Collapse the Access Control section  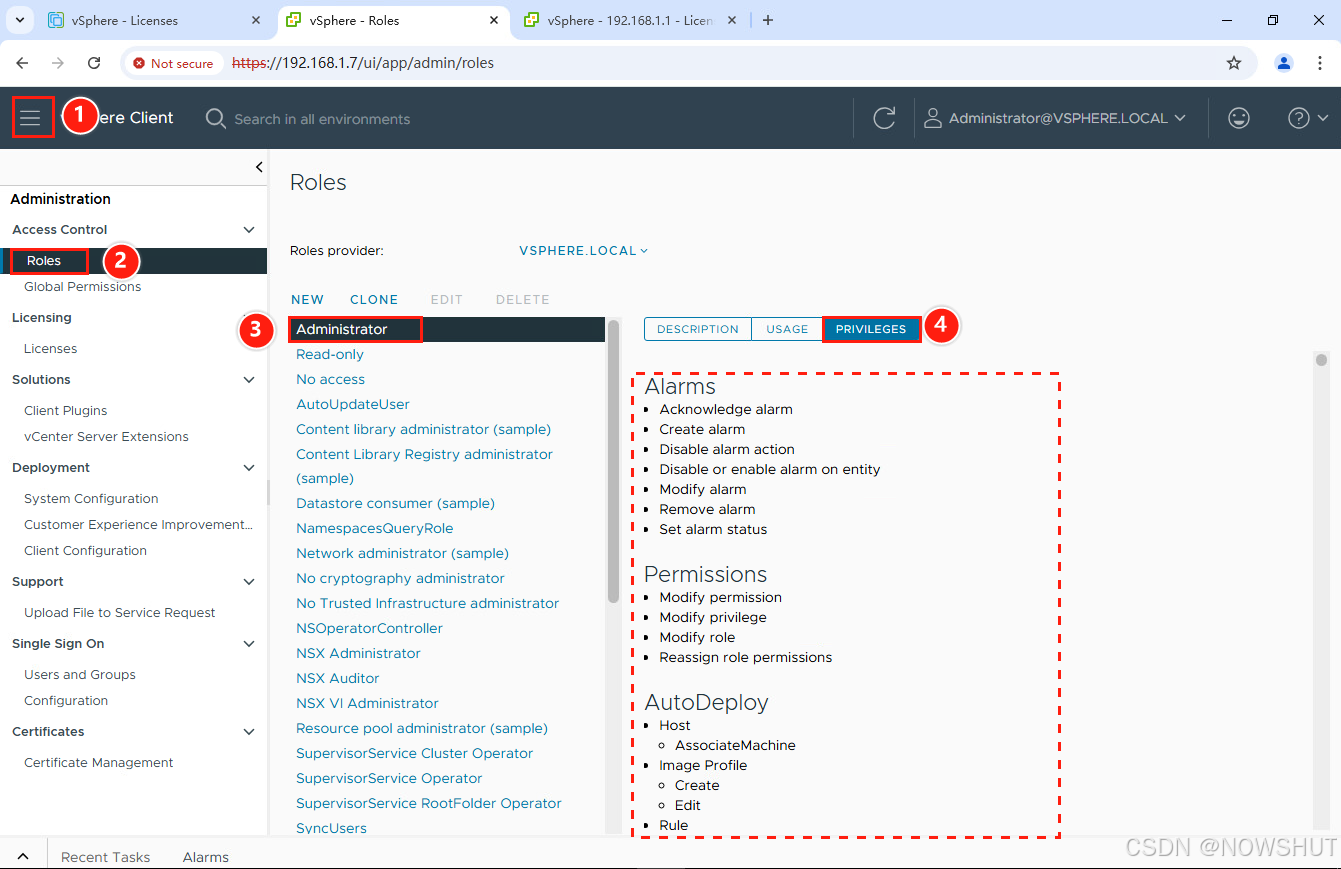pos(249,230)
